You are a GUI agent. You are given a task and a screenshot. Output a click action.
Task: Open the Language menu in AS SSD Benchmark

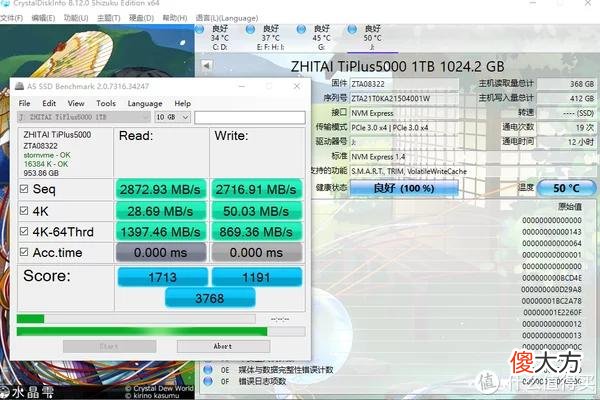(x=145, y=104)
